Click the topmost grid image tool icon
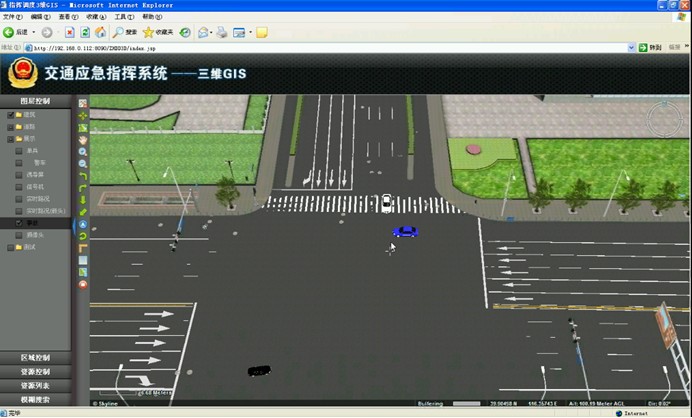Screen dimensions: 692x418 [83, 103]
